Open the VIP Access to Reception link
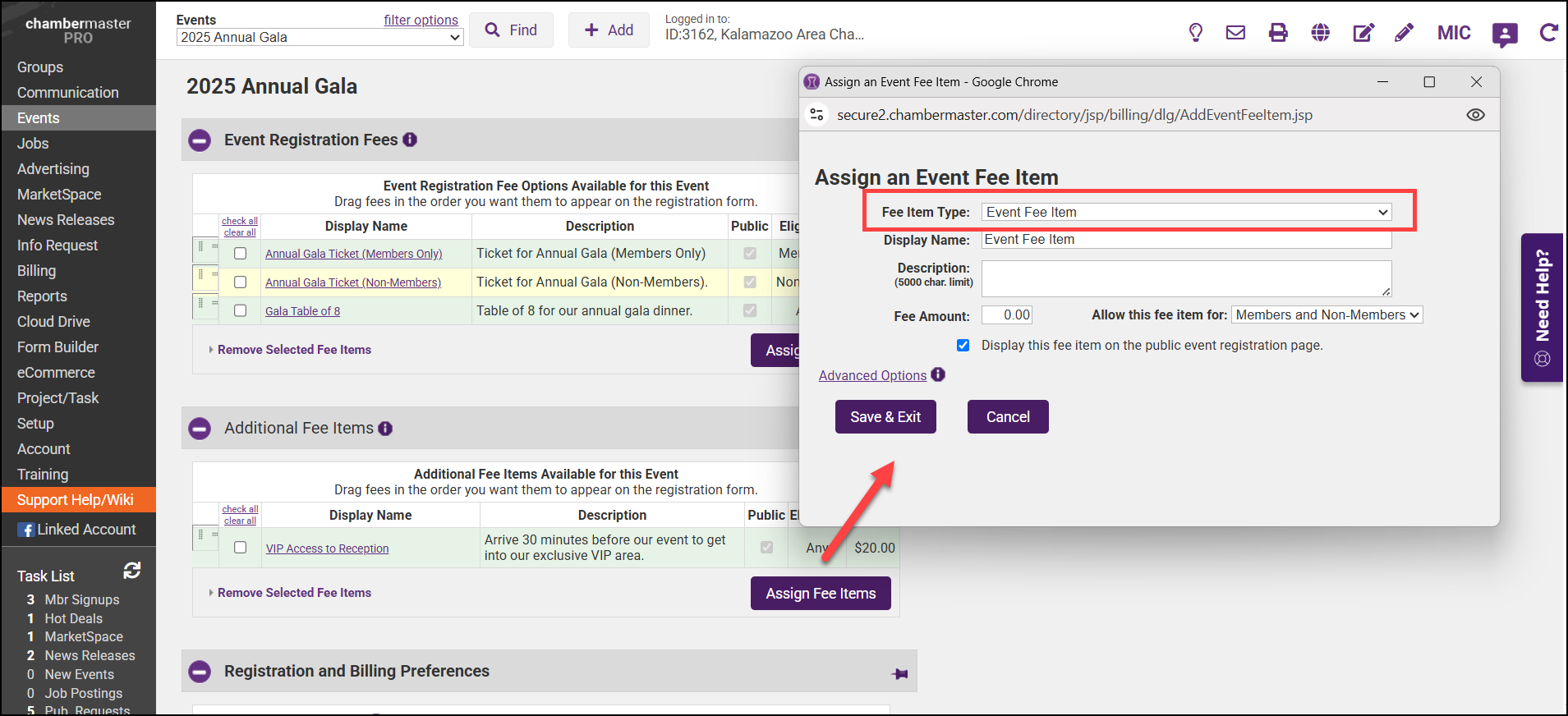The height and width of the screenshot is (716, 1568). [327, 548]
